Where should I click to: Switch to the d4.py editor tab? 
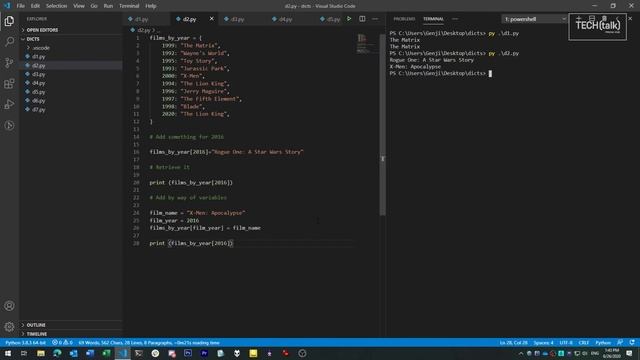(x=290, y=19)
